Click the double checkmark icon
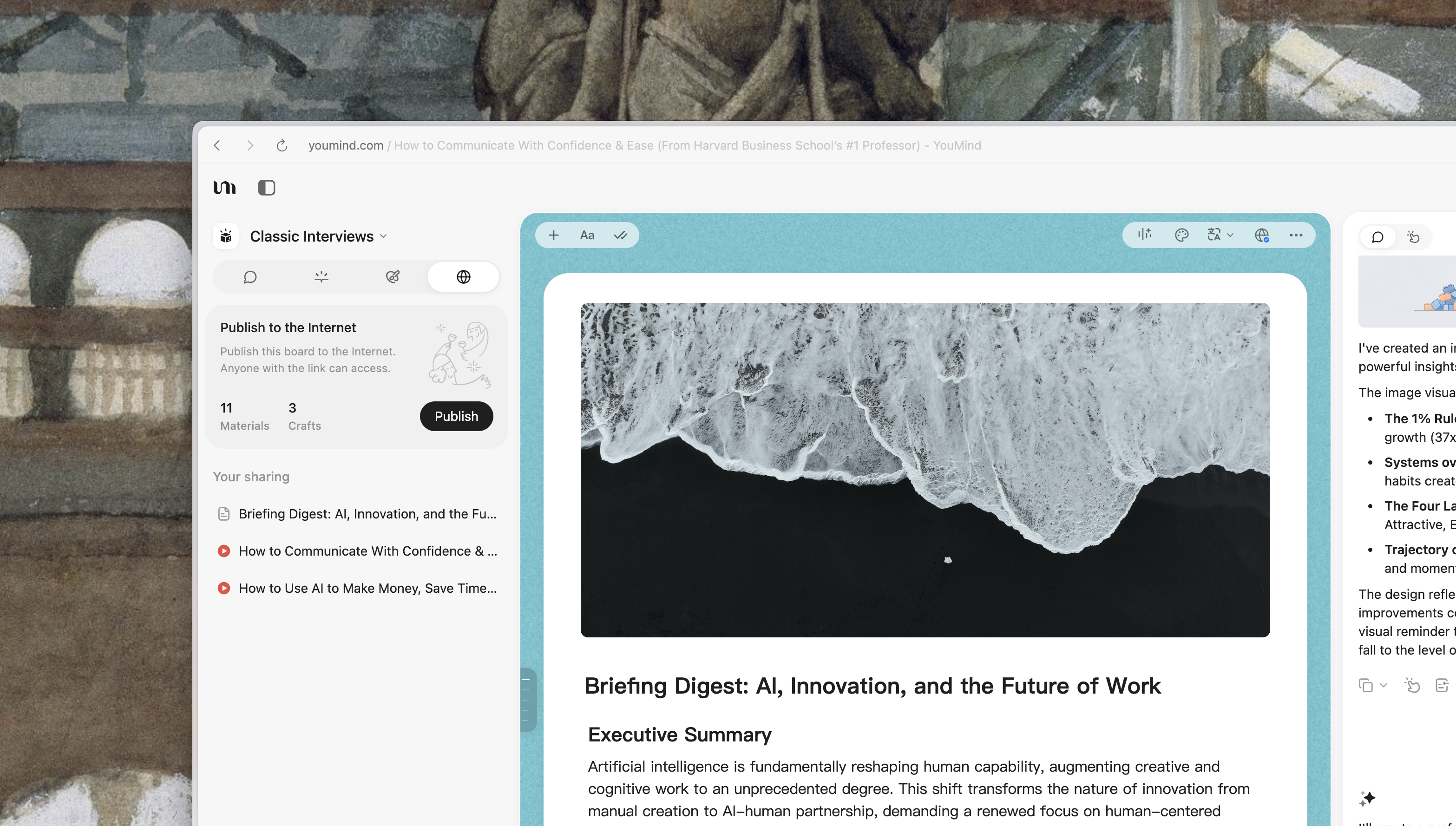This screenshot has width=1456, height=826. coord(621,235)
